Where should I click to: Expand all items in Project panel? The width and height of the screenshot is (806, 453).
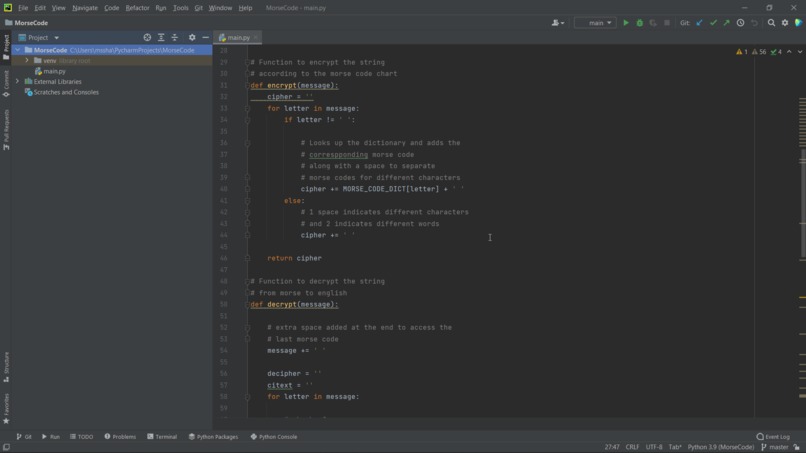161,38
